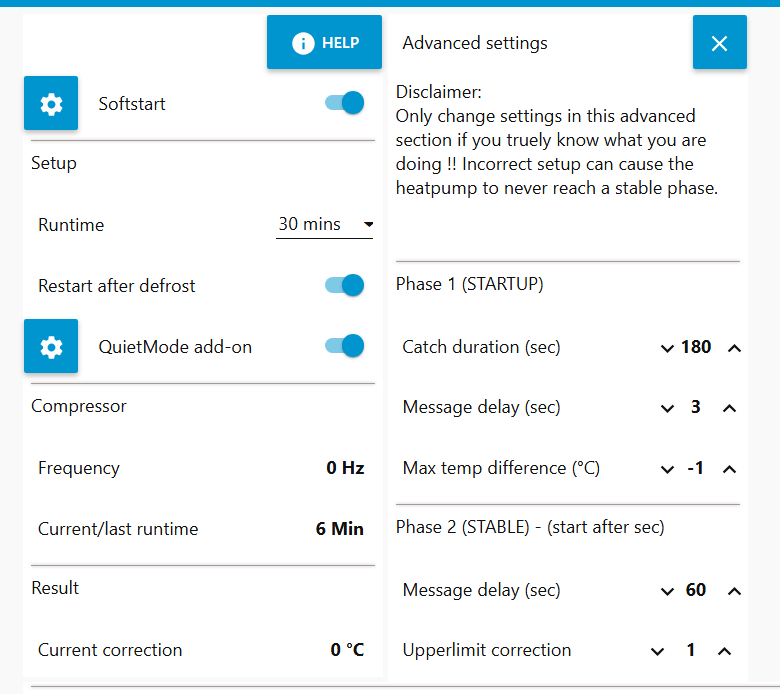Raise the Max temp difference value

click(x=729, y=469)
